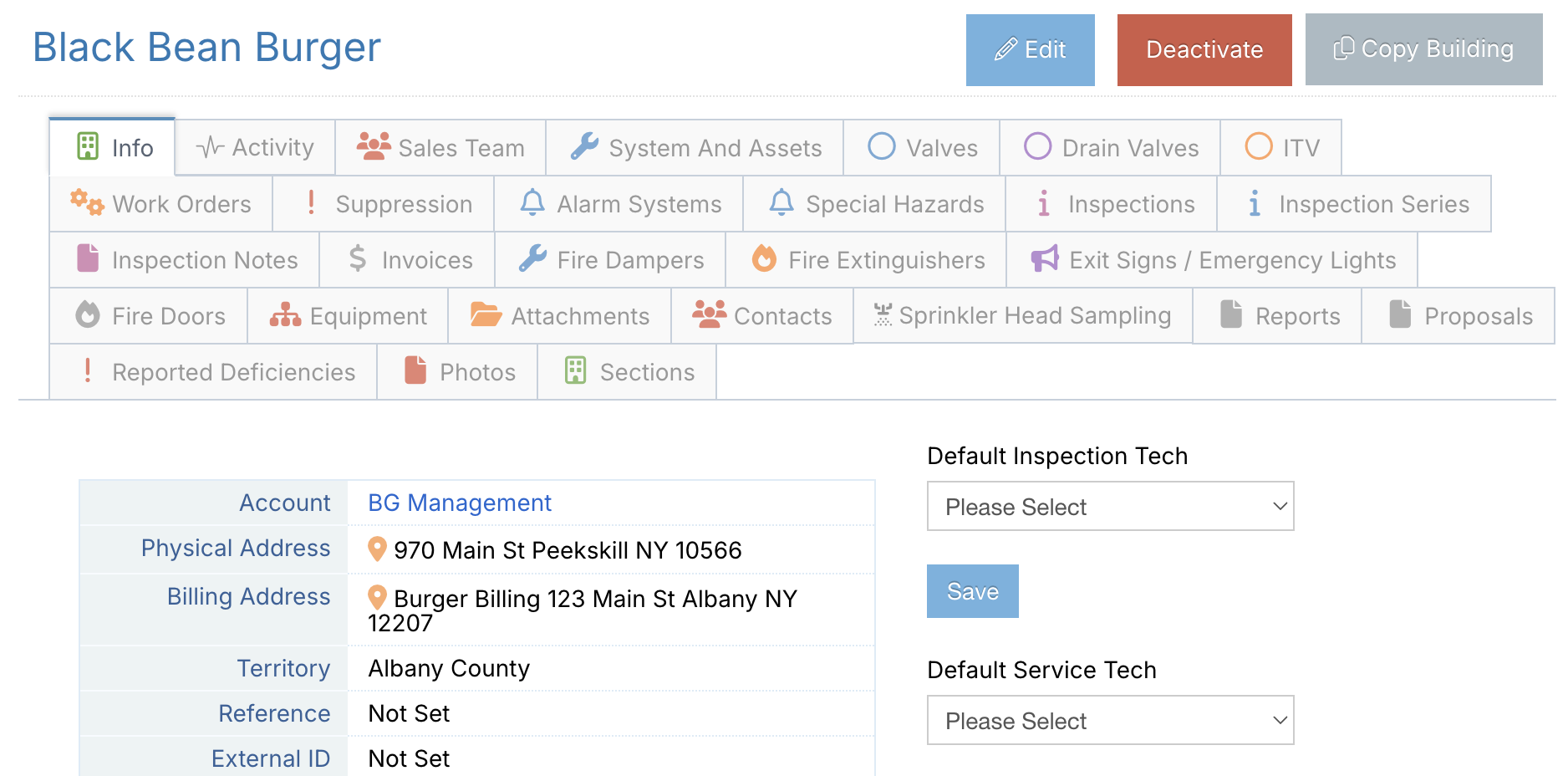
Task: Click the map pin beside Billing Address
Action: pyautogui.click(x=377, y=598)
